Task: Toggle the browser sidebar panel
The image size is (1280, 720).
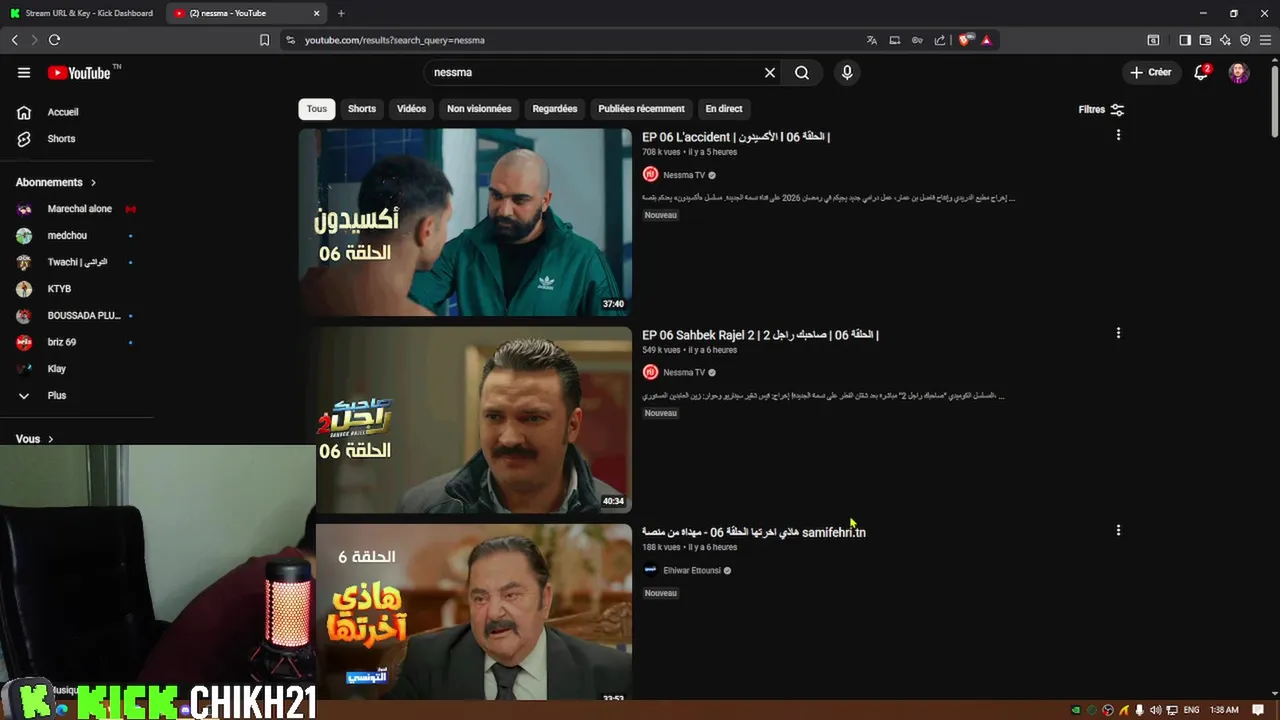Action: 1185,40
